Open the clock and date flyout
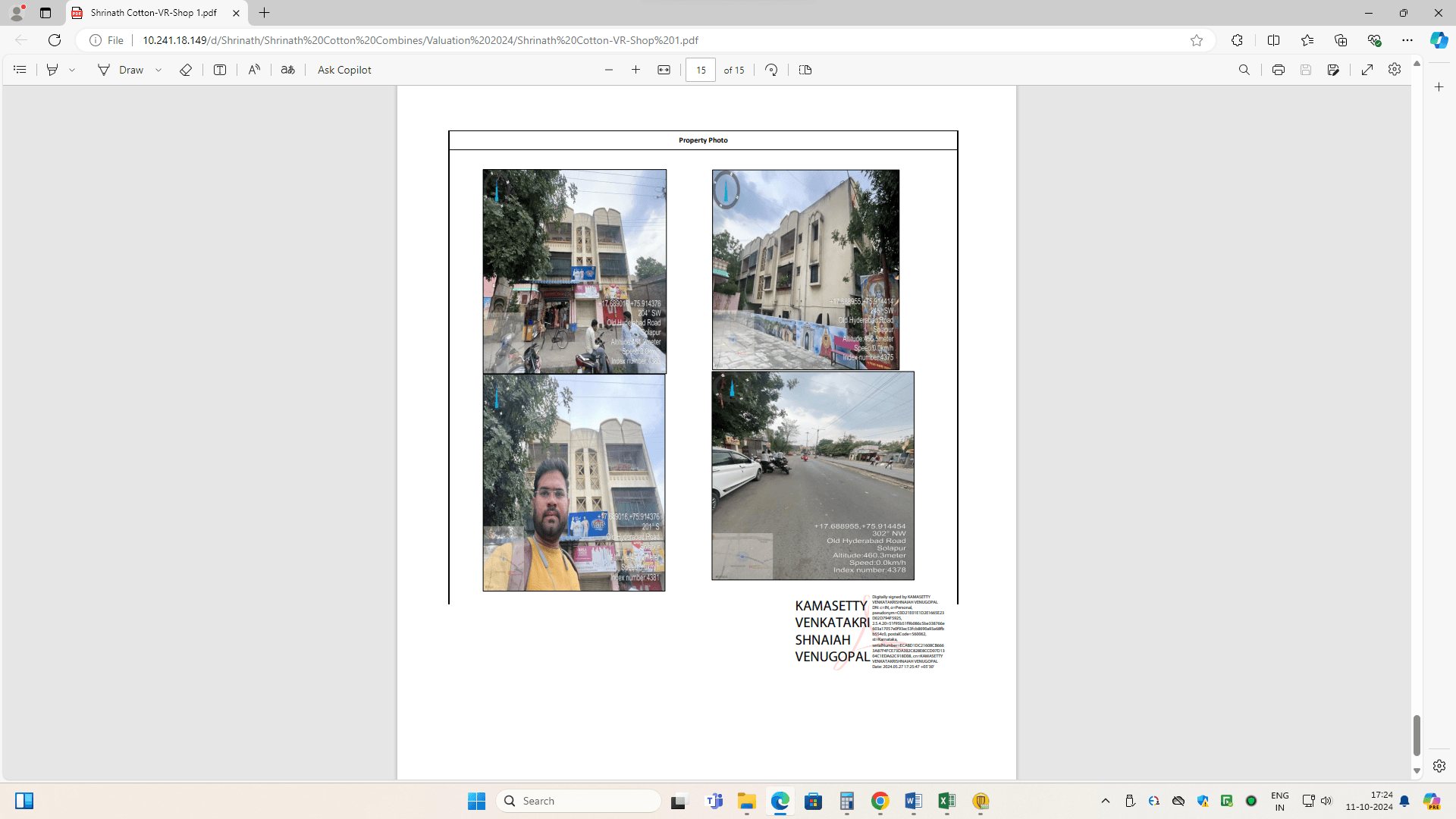This screenshot has width=1456, height=819. point(1369,801)
